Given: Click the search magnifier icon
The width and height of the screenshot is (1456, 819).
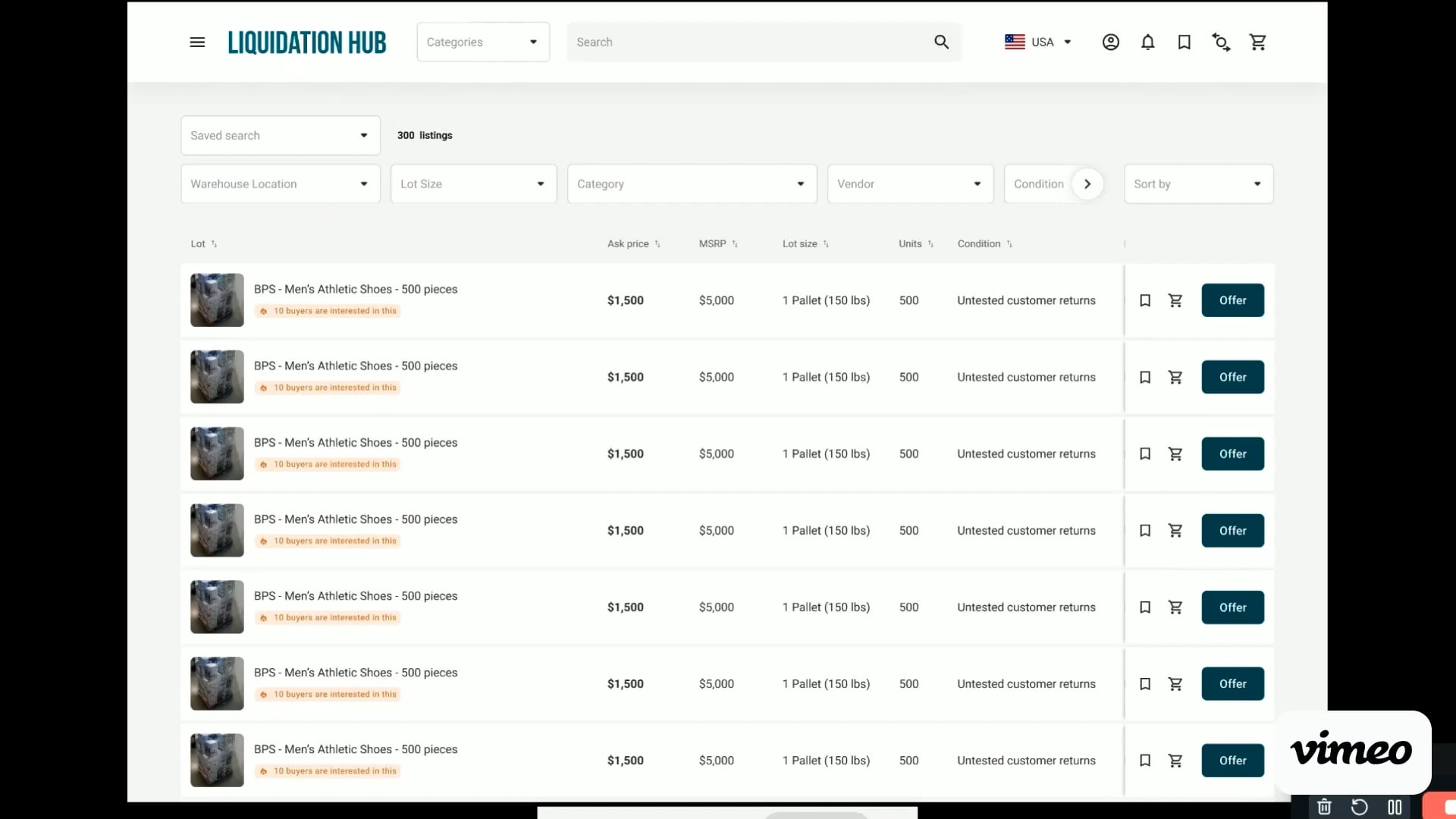Looking at the screenshot, I should [x=941, y=42].
